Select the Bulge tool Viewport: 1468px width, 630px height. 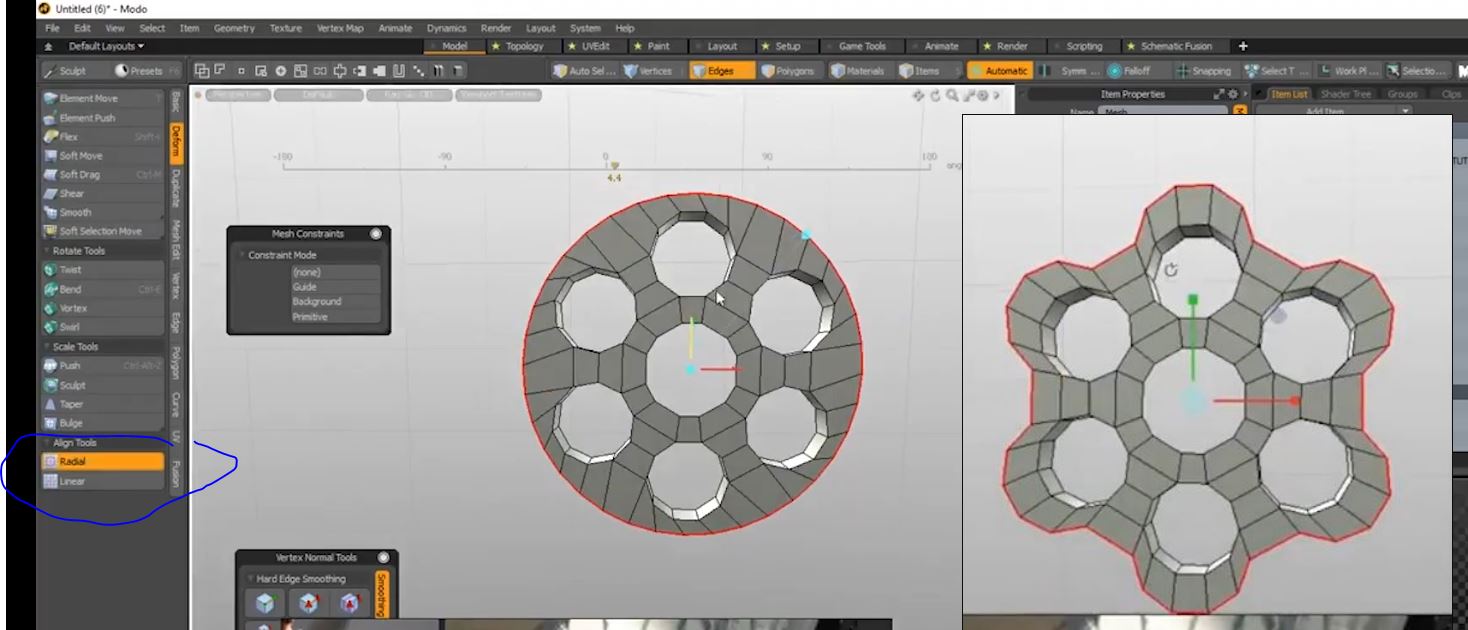102,423
